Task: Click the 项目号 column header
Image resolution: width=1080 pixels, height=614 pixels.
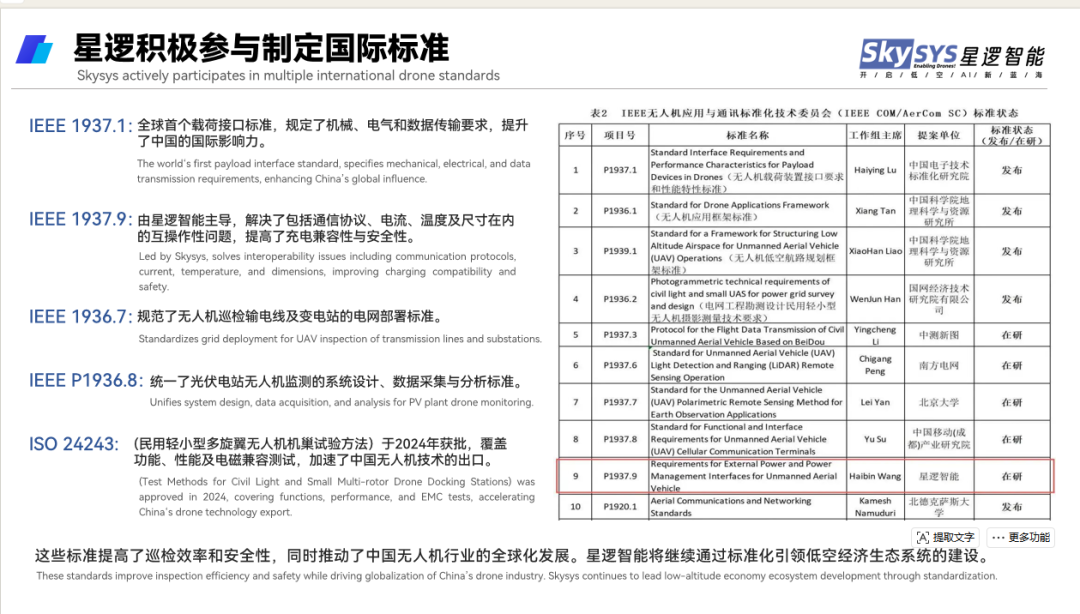Action: click(x=619, y=135)
